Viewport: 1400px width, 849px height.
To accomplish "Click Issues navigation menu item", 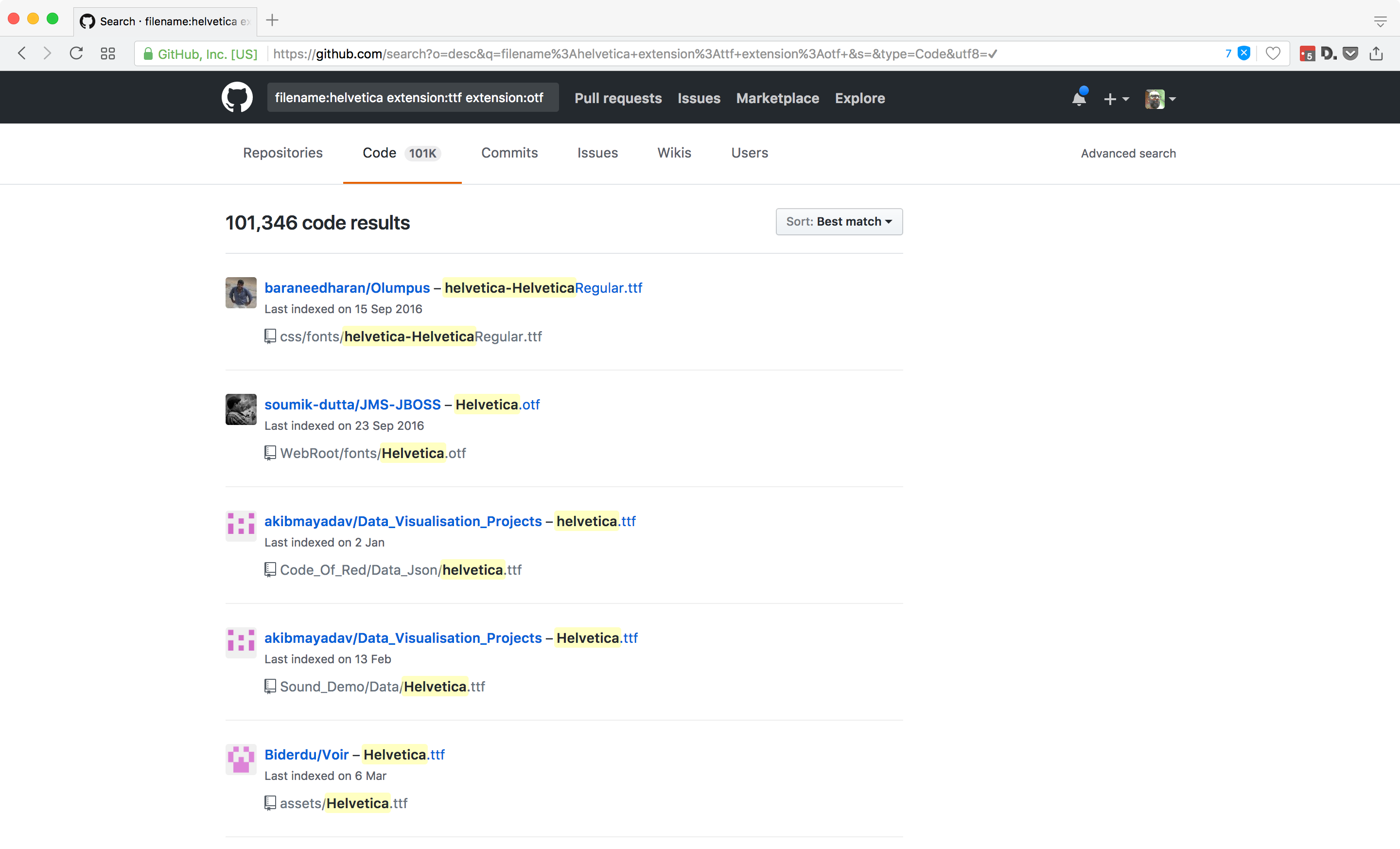I will click(596, 152).
